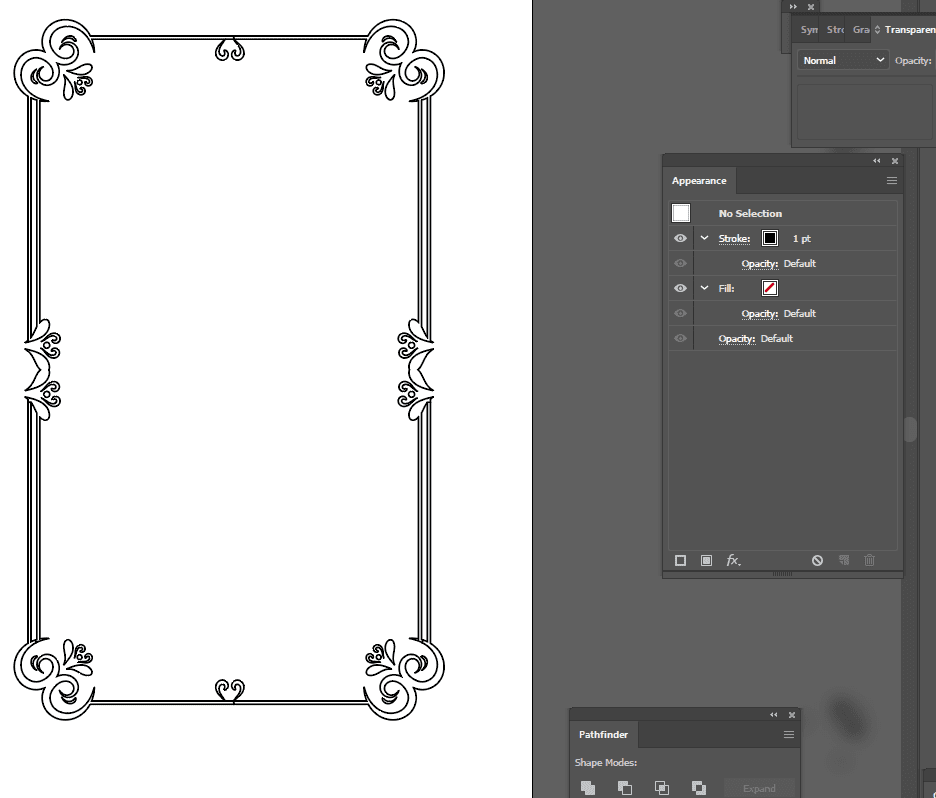Close the Pathfinder panel
This screenshot has width=936, height=798.
[x=792, y=714]
